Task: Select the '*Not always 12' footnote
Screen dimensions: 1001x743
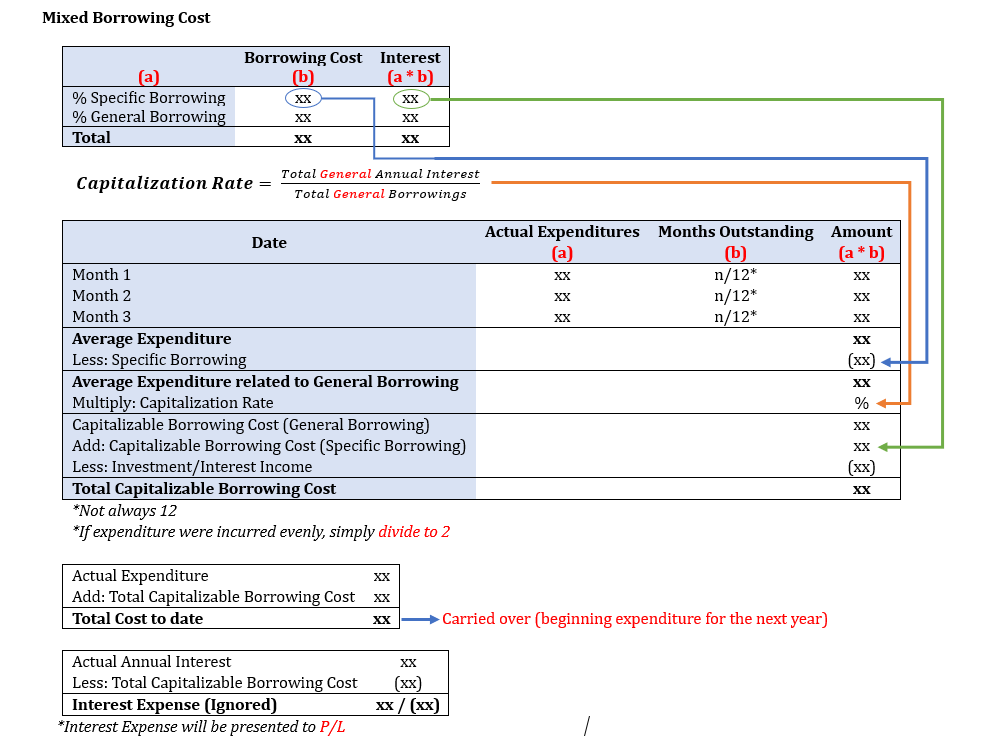Action: pos(124,511)
